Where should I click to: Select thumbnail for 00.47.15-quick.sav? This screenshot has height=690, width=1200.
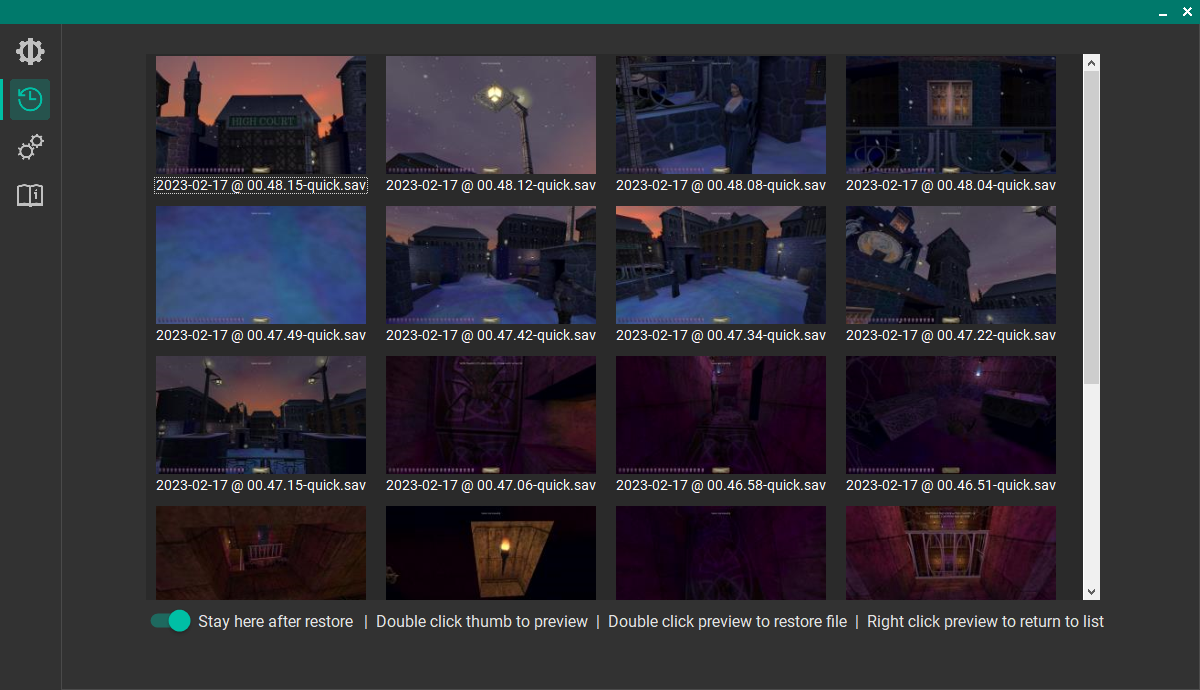click(x=261, y=415)
